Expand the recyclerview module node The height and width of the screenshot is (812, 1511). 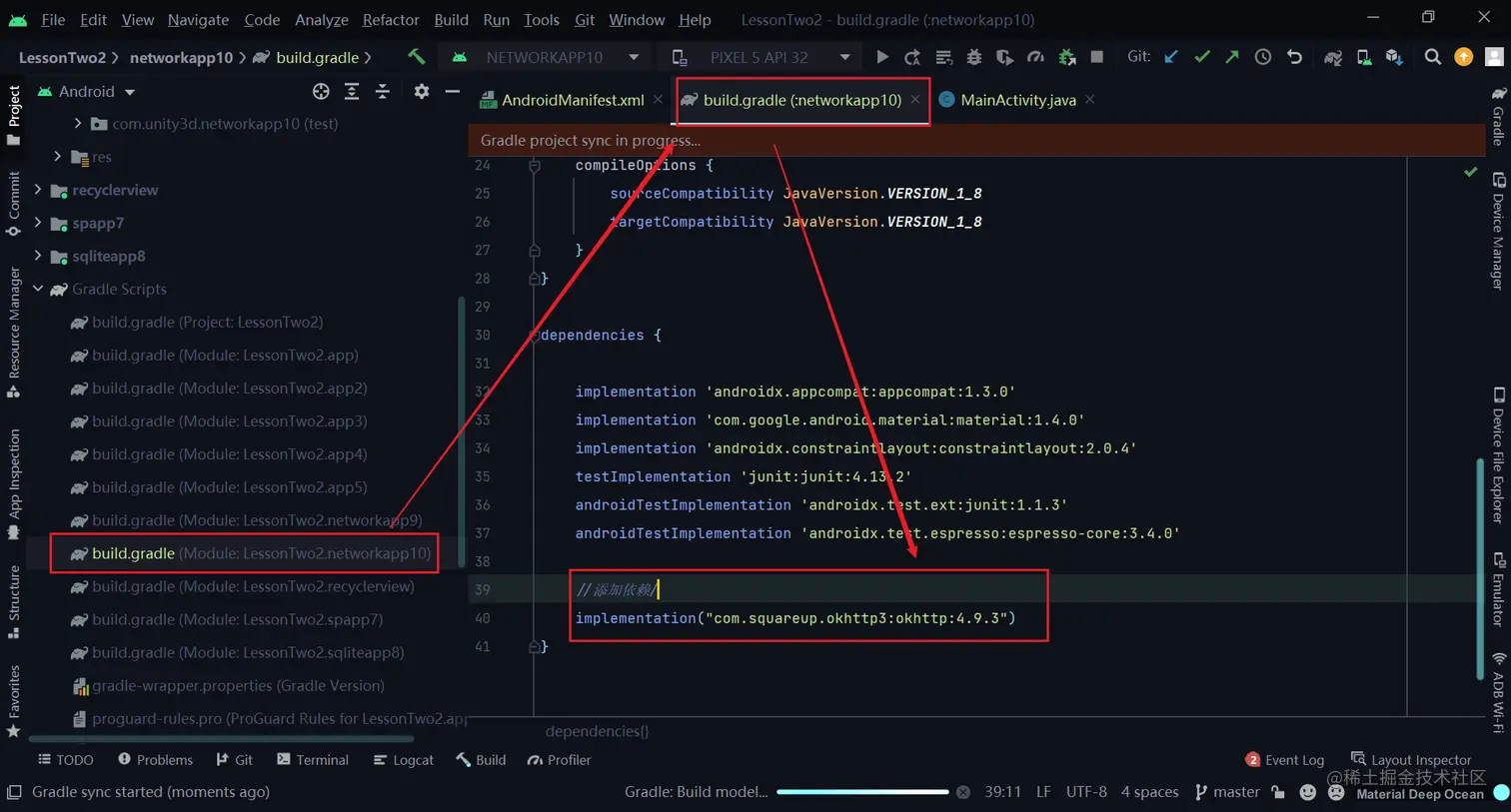click(38, 190)
